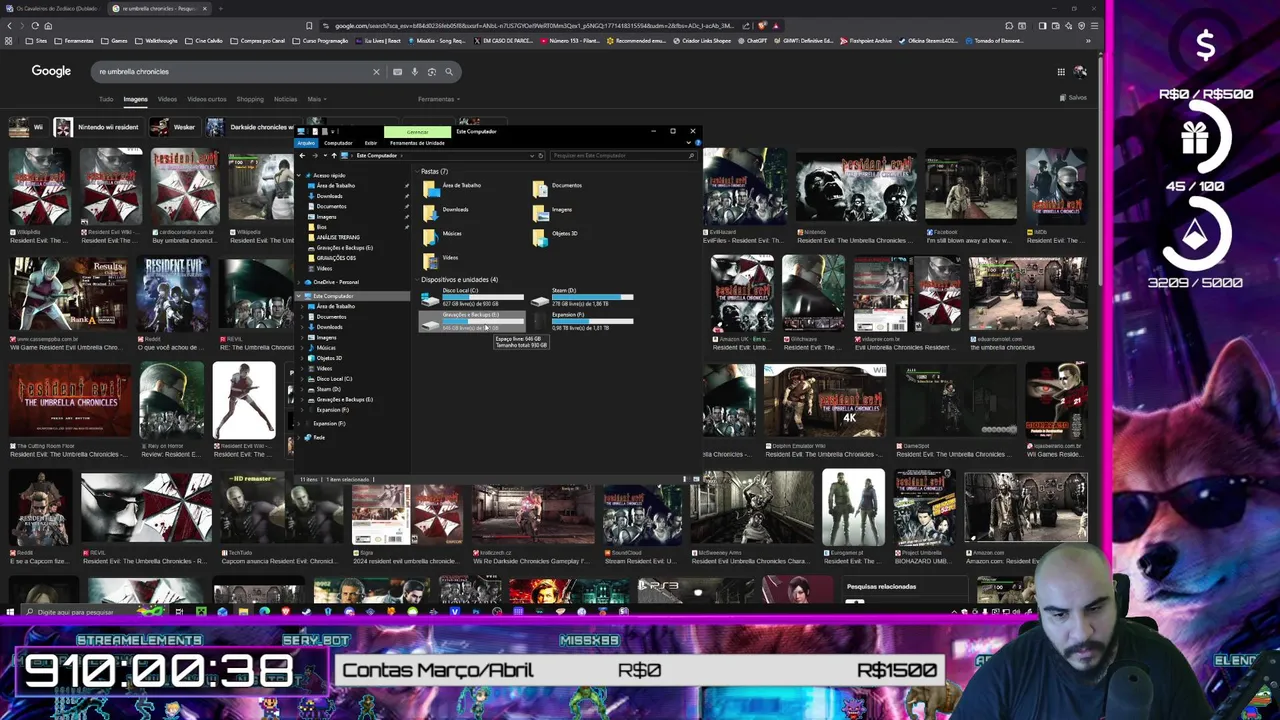Switch to Google Vídeos results tab
The width and height of the screenshot is (1280, 720).
(167, 99)
